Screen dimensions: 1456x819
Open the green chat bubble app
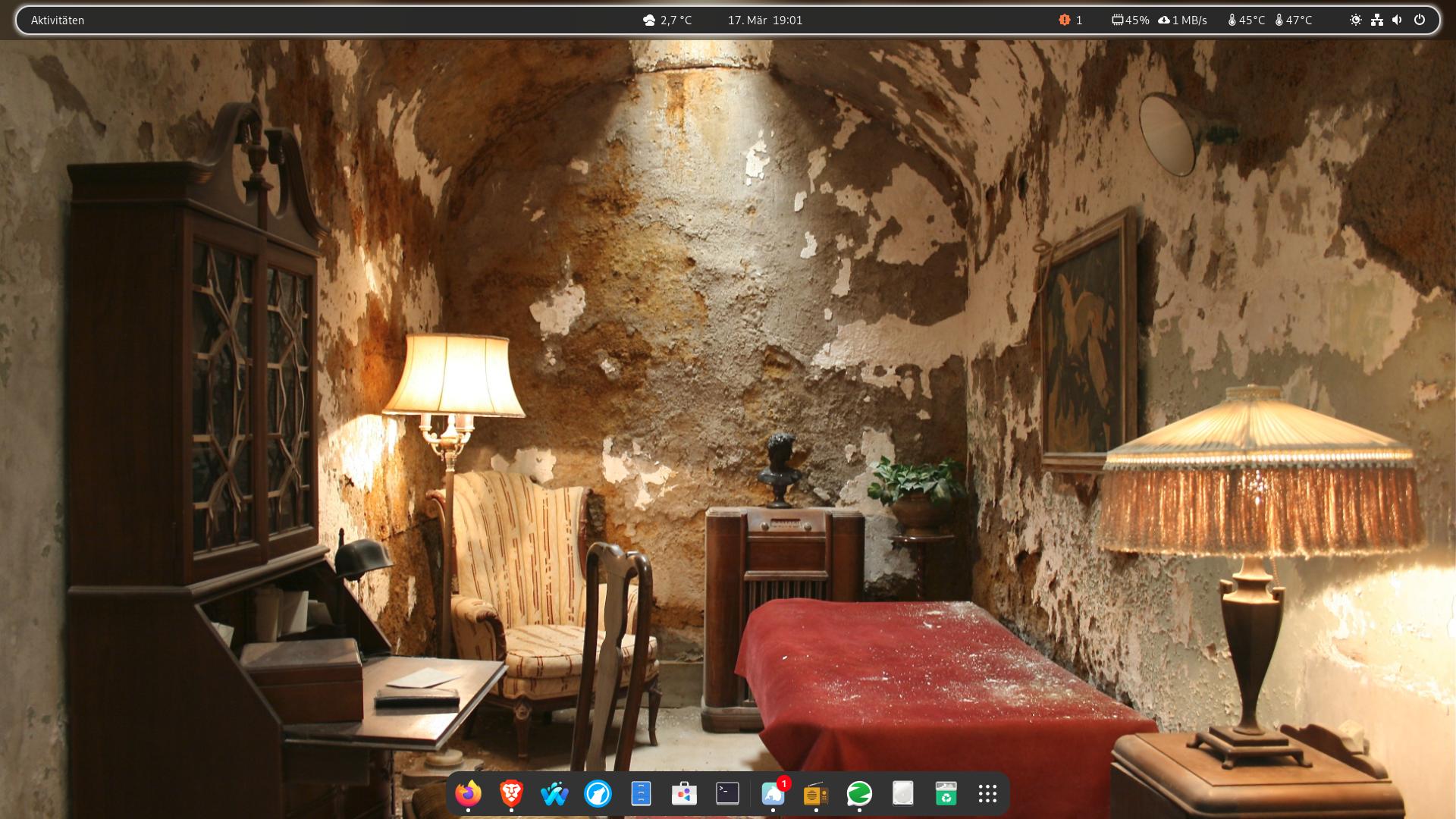click(859, 794)
